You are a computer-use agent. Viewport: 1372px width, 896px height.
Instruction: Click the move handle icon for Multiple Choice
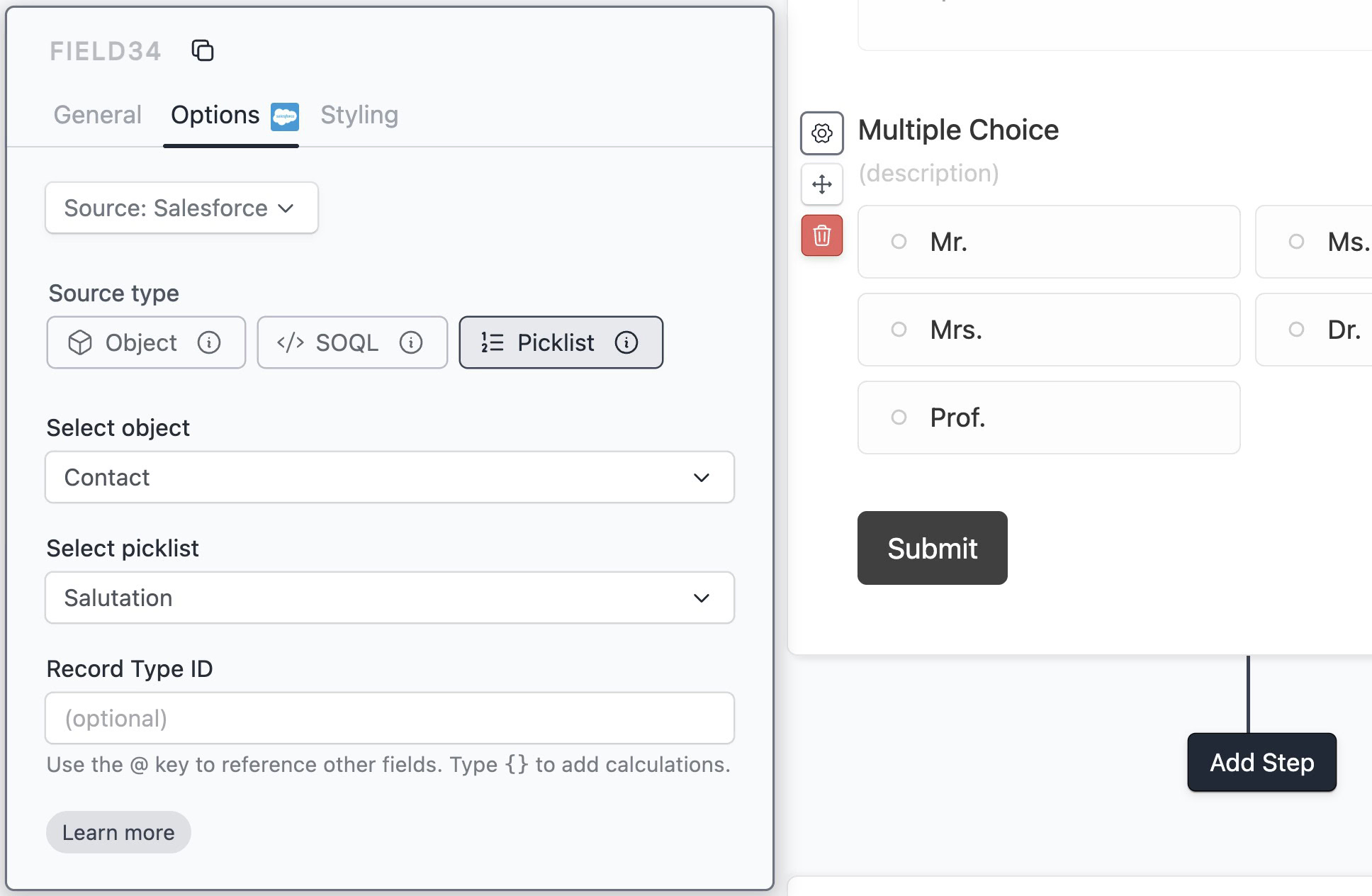822,184
